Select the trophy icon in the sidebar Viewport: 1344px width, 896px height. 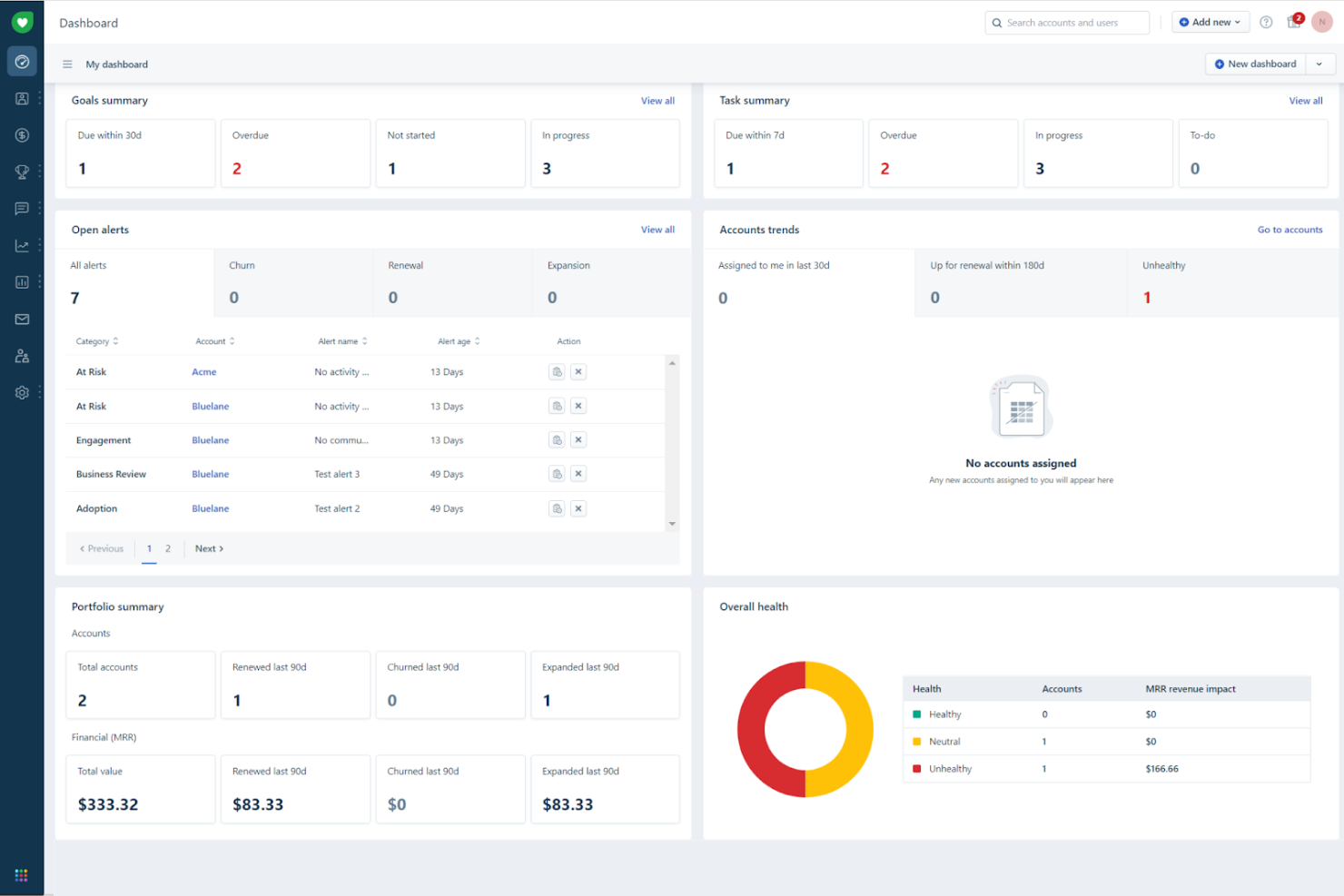coord(22,172)
